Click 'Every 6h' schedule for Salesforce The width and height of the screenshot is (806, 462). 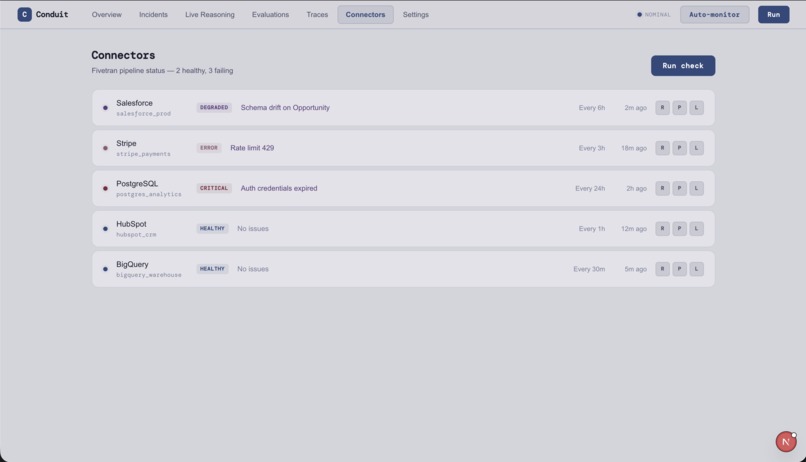coord(592,108)
